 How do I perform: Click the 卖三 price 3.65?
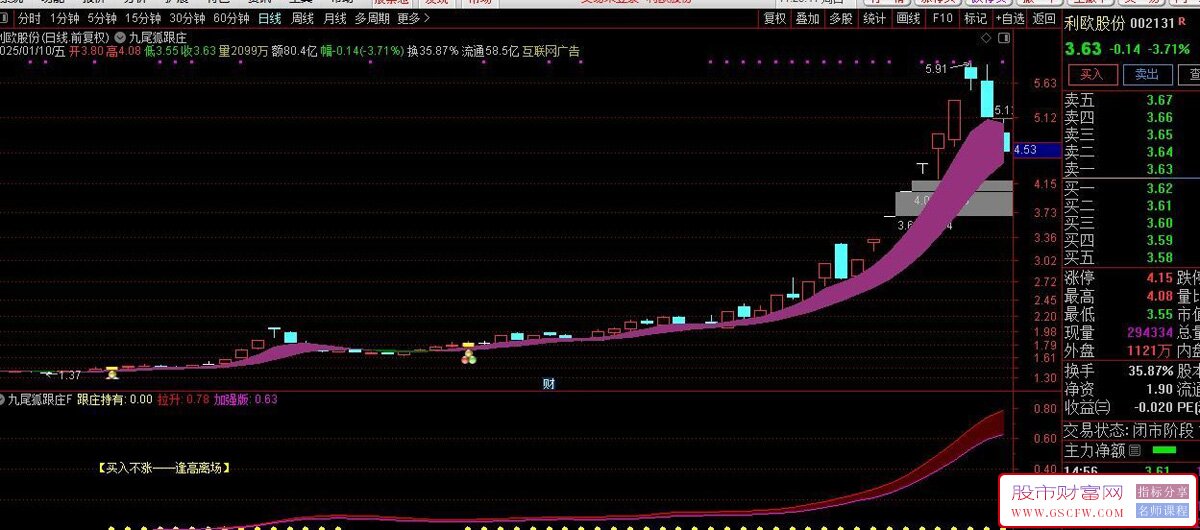point(1159,134)
